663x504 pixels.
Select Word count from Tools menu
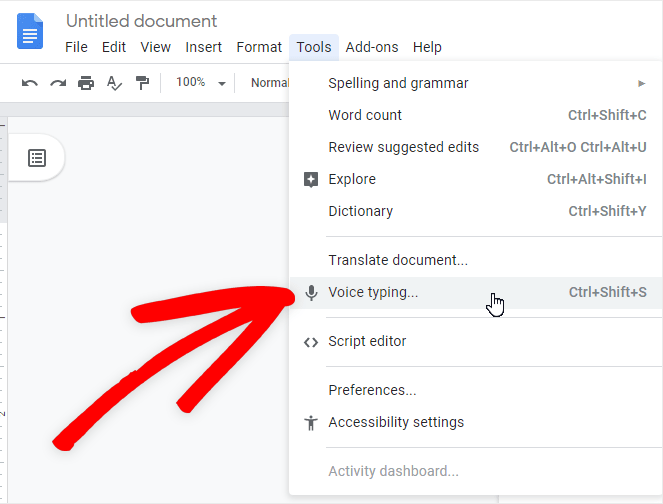click(365, 115)
